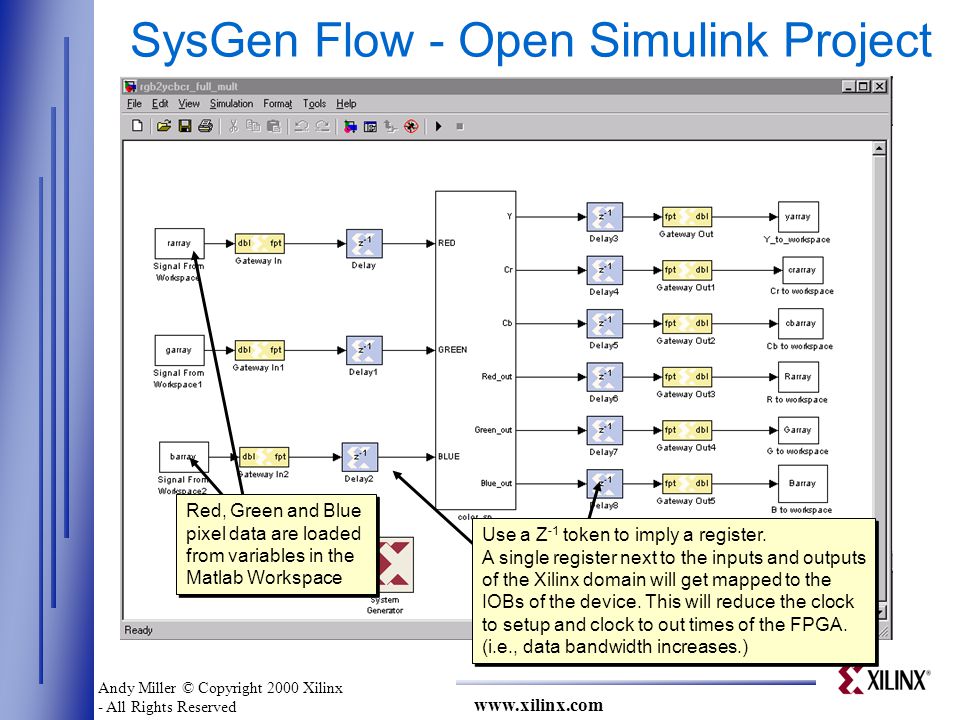
Task: Click the Red_out output port label
Action: 497,377
